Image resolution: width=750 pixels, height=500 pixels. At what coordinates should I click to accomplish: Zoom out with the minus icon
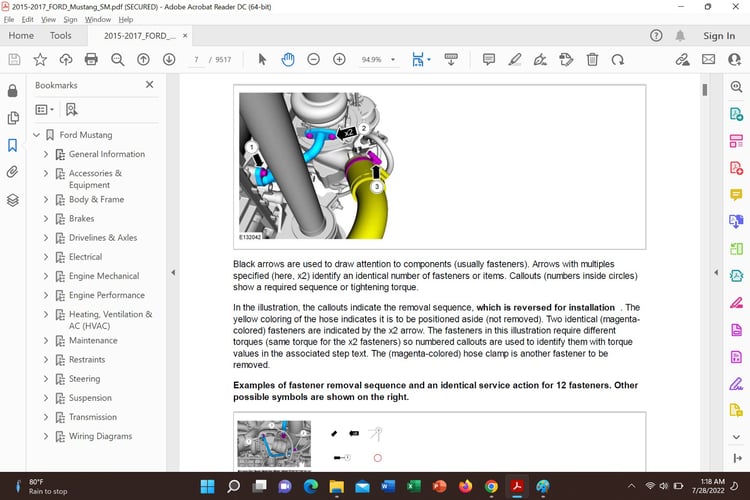(x=313, y=59)
